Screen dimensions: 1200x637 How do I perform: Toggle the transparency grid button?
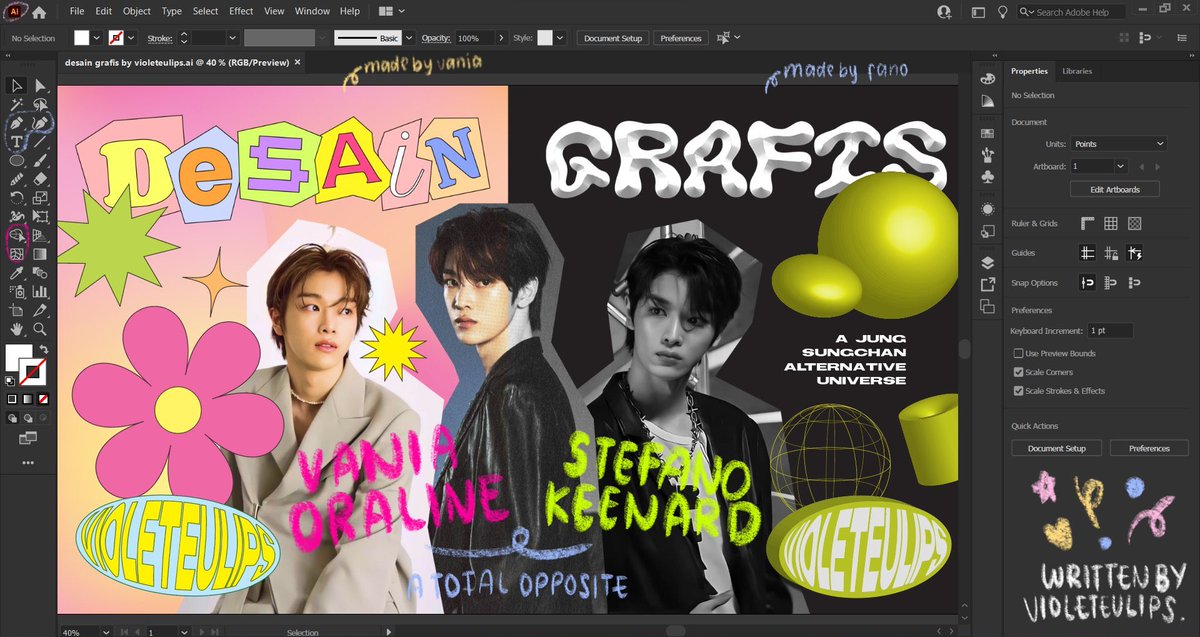[x=1134, y=224]
